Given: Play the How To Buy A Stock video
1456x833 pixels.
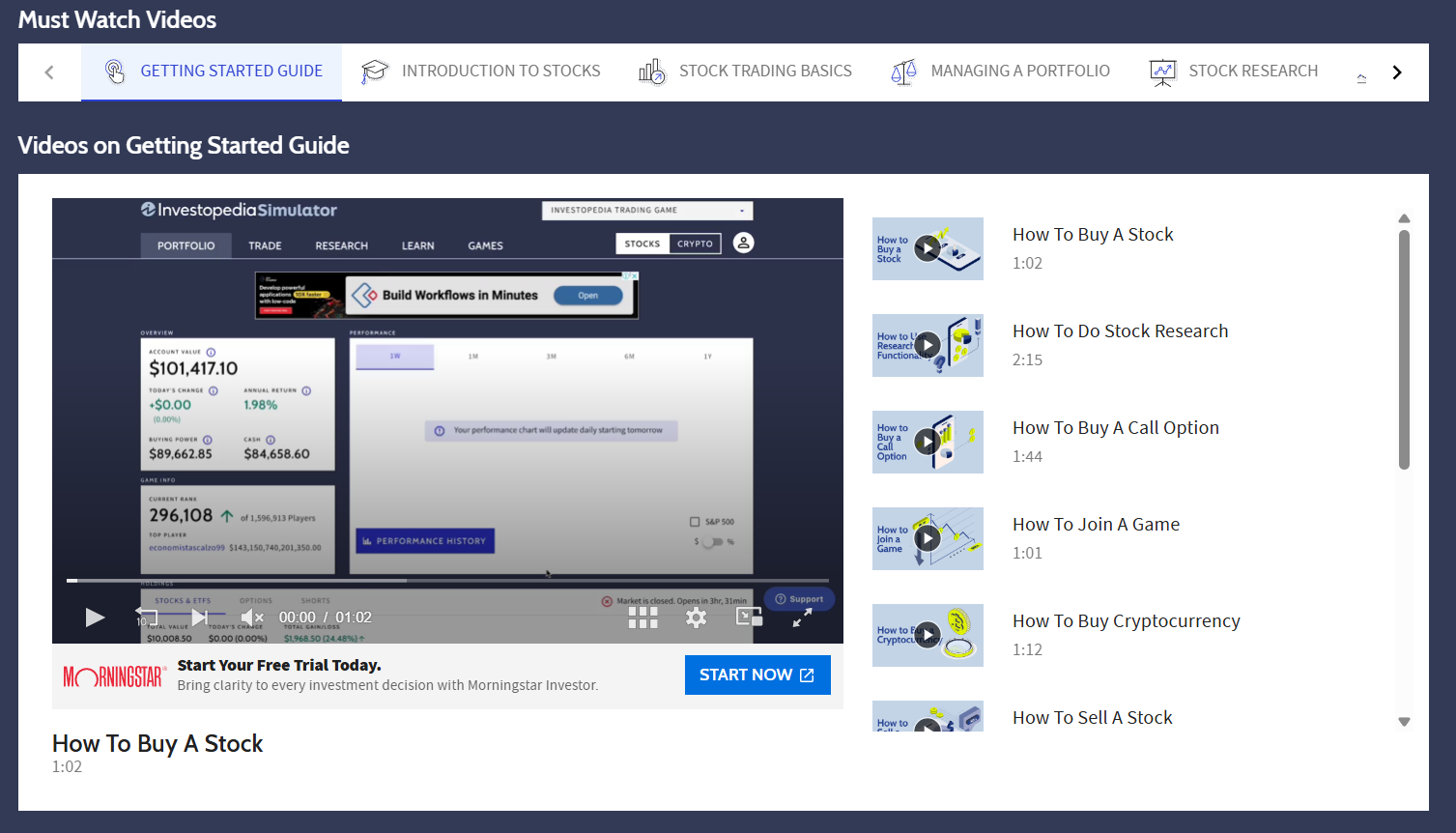Looking at the screenshot, I should (x=95, y=618).
